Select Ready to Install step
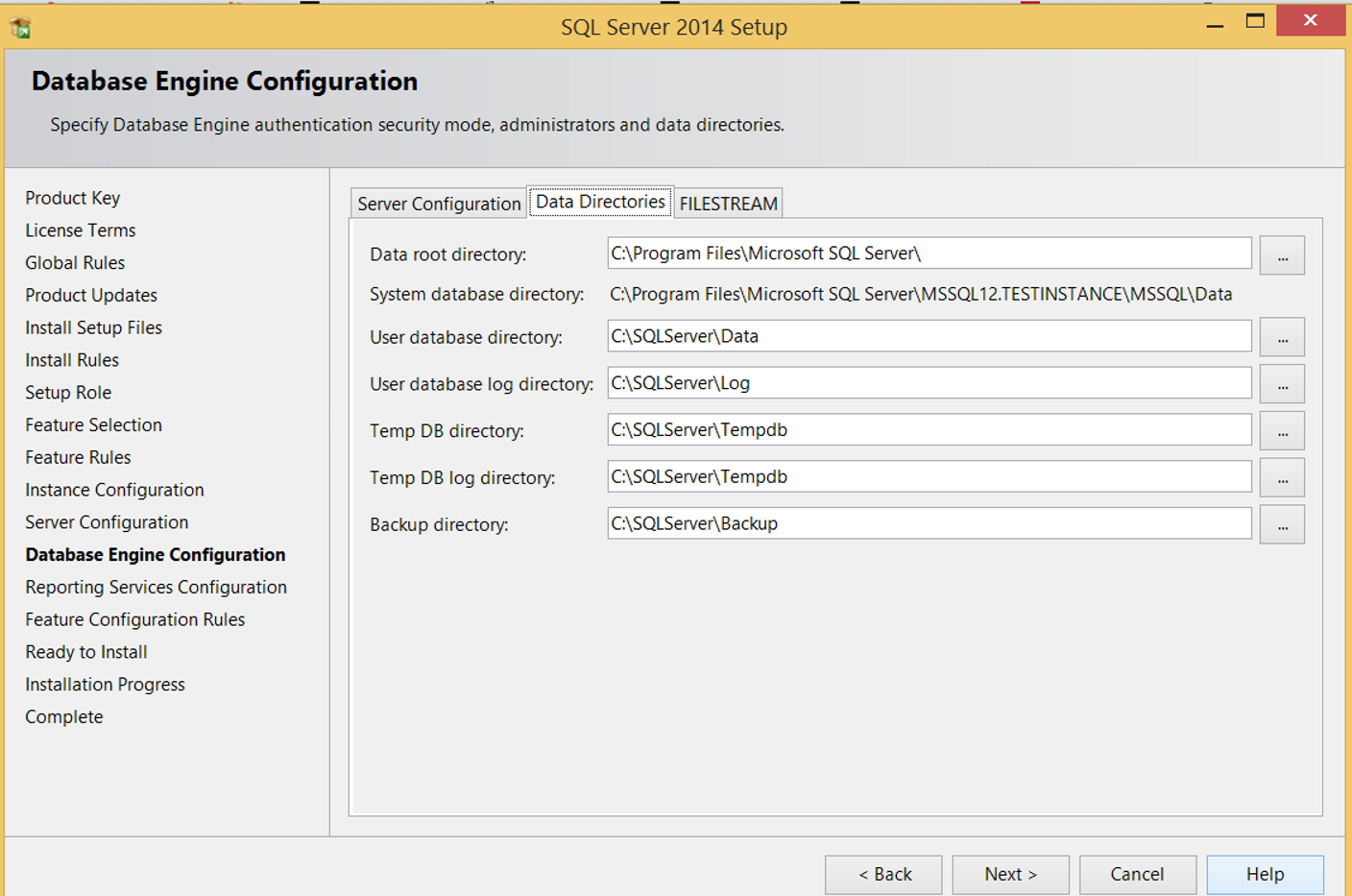This screenshot has width=1352, height=896. click(x=86, y=652)
